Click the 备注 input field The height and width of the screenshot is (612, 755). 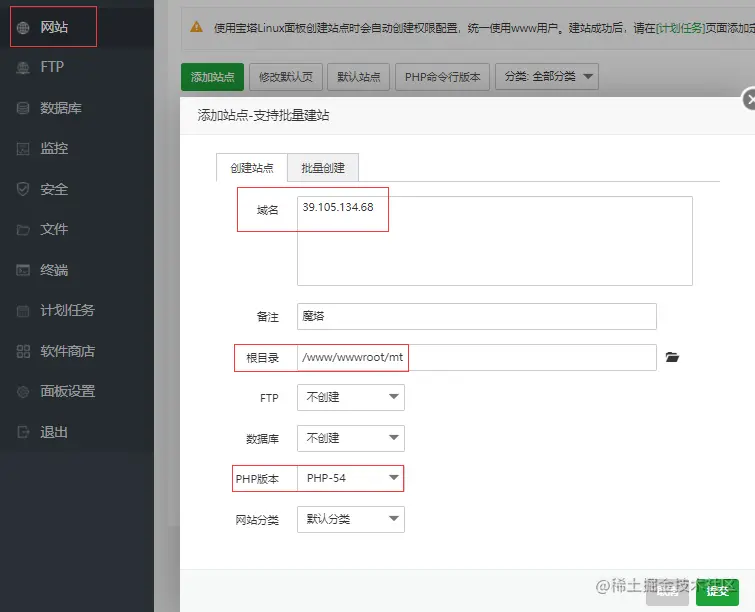point(477,316)
